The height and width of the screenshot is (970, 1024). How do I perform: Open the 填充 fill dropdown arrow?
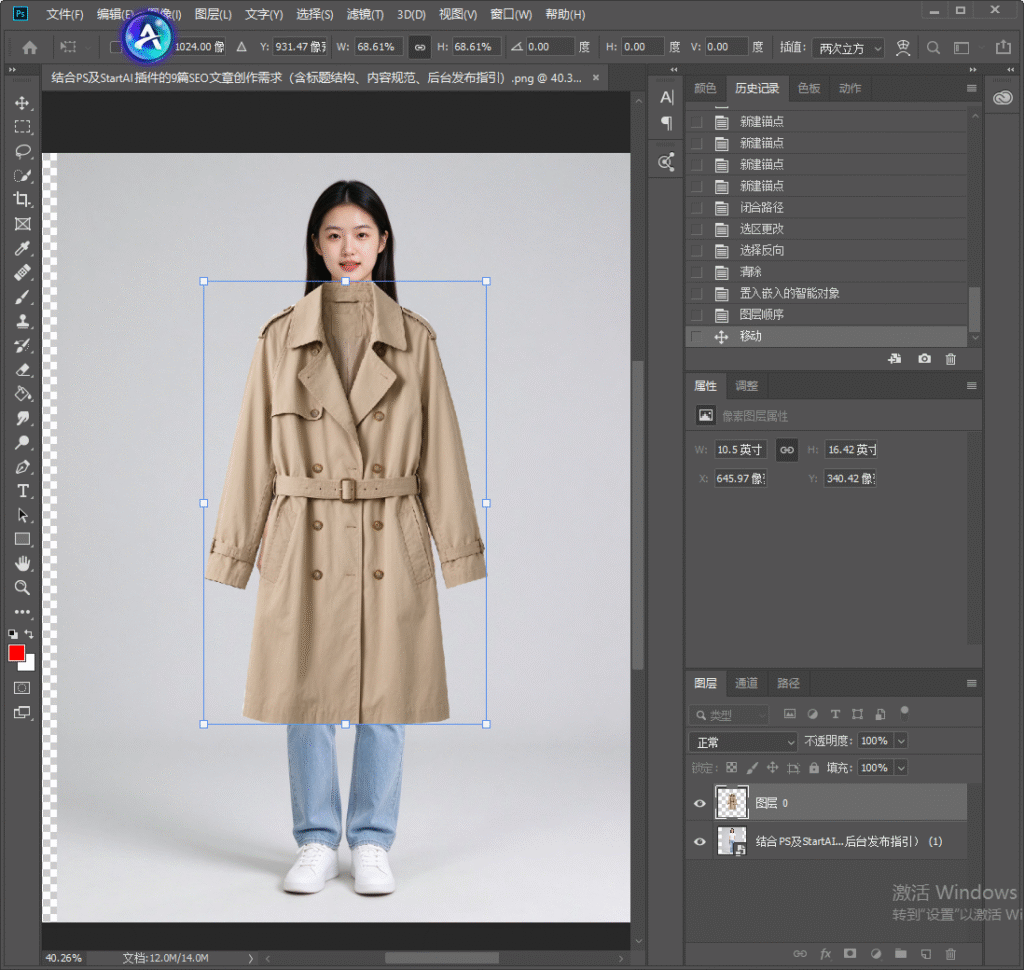[x=901, y=768]
